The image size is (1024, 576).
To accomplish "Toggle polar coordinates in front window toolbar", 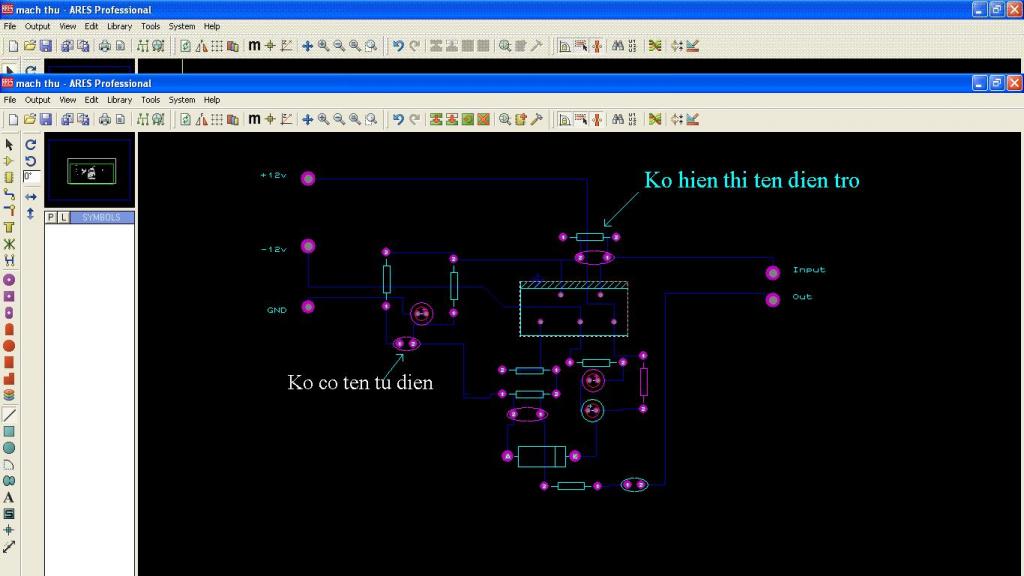I will 287,119.
